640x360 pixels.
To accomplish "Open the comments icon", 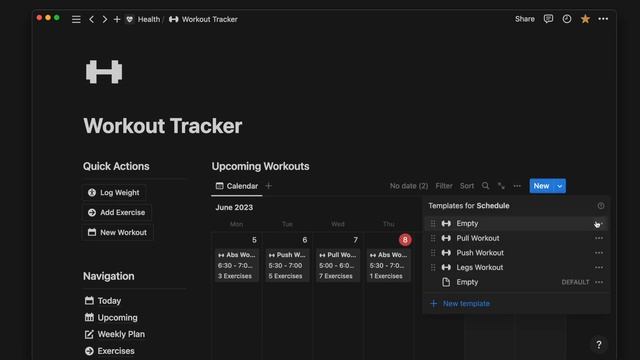I will point(548,19).
